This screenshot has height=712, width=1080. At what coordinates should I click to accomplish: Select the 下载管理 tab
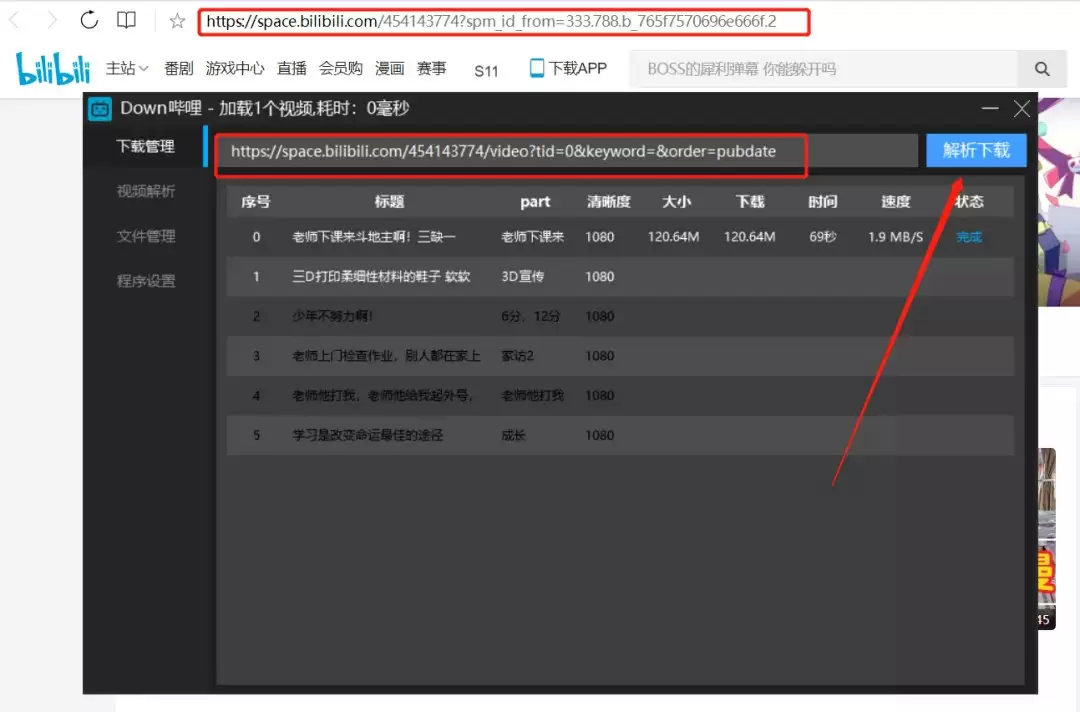[146, 146]
